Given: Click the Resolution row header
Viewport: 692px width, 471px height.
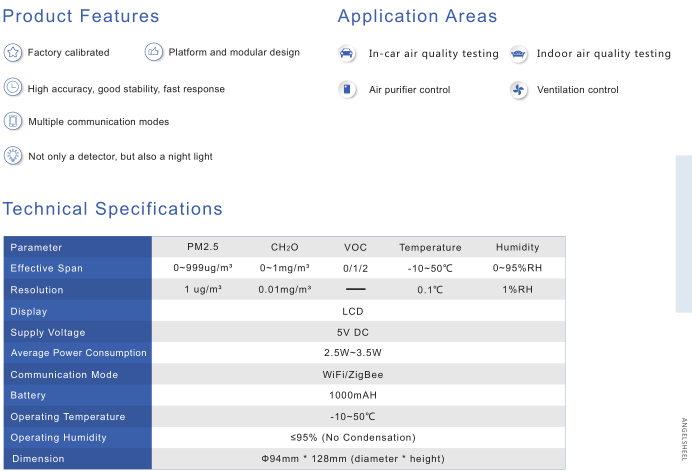Looking at the screenshot, I should pyautogui.click(x=78, y=290).
